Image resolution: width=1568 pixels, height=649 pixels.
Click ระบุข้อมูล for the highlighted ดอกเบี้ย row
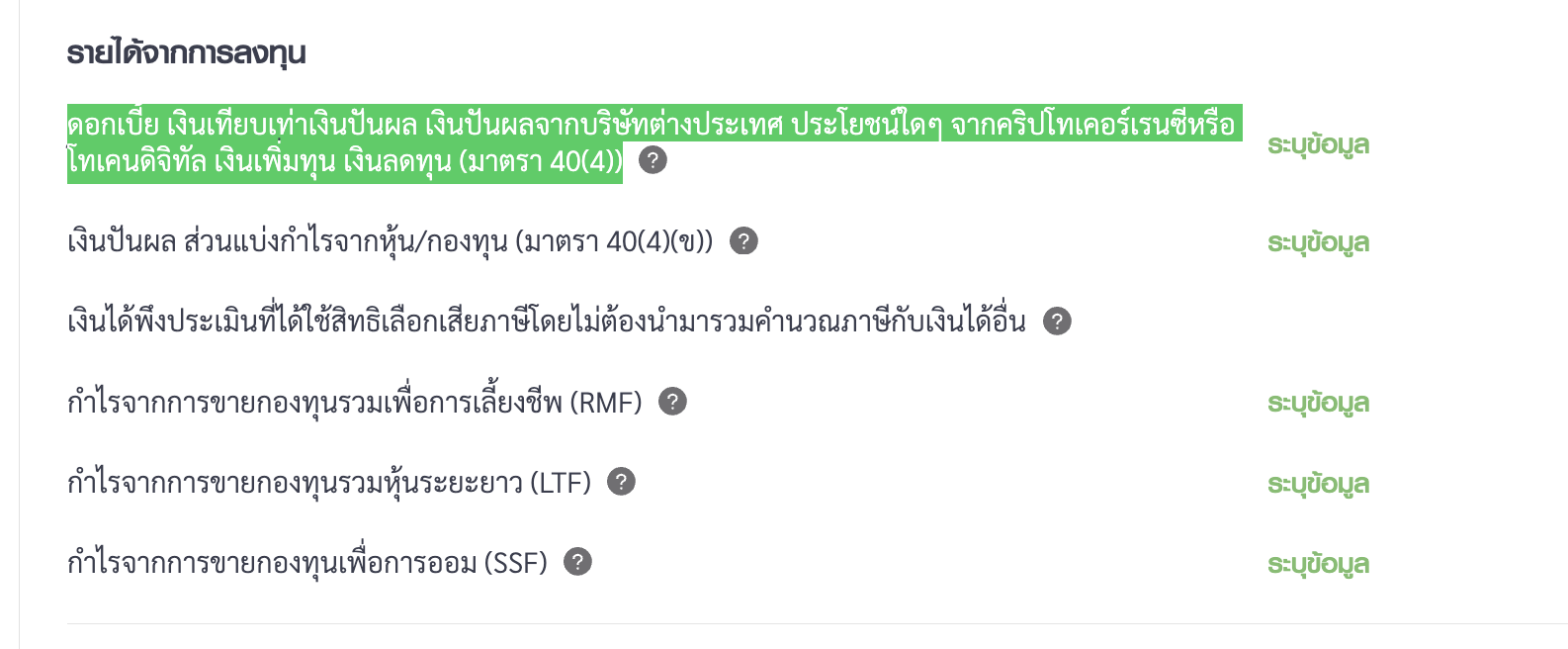(1318, 144)
